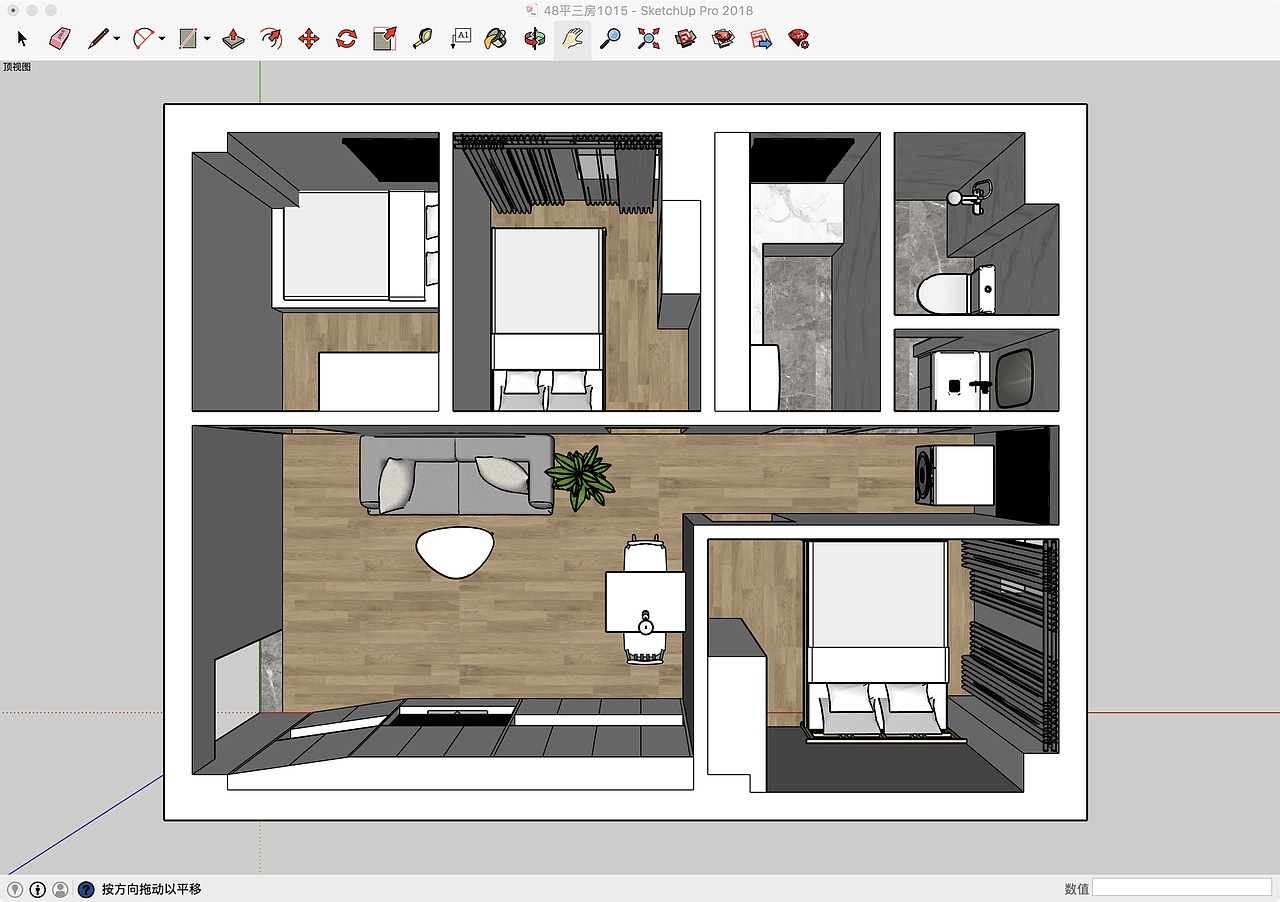Select the Tape Measure tool
This screenshot has width=1280, height=902.
pyautogui.click(x=422, y=39)
